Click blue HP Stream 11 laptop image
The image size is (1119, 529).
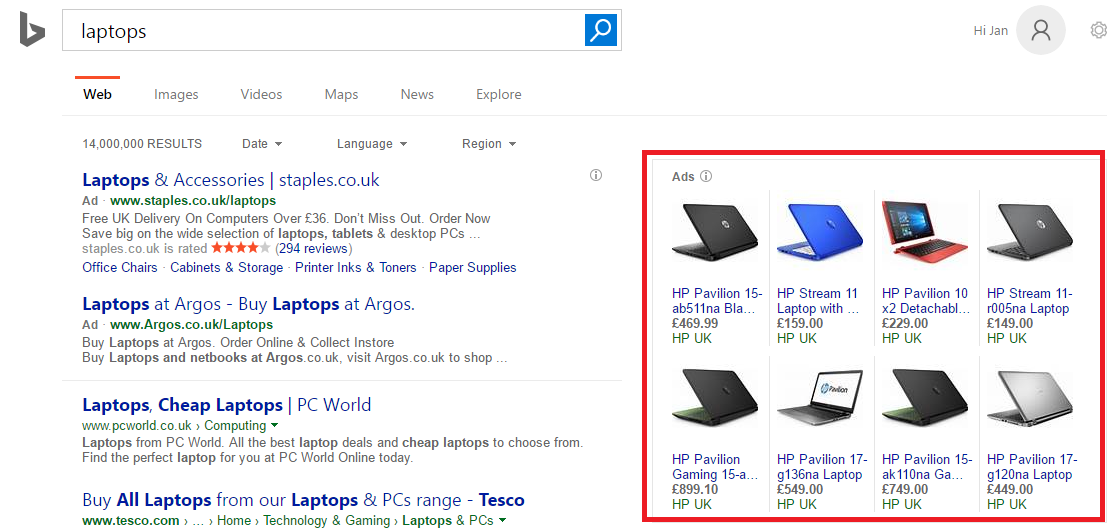coord(821,232)
